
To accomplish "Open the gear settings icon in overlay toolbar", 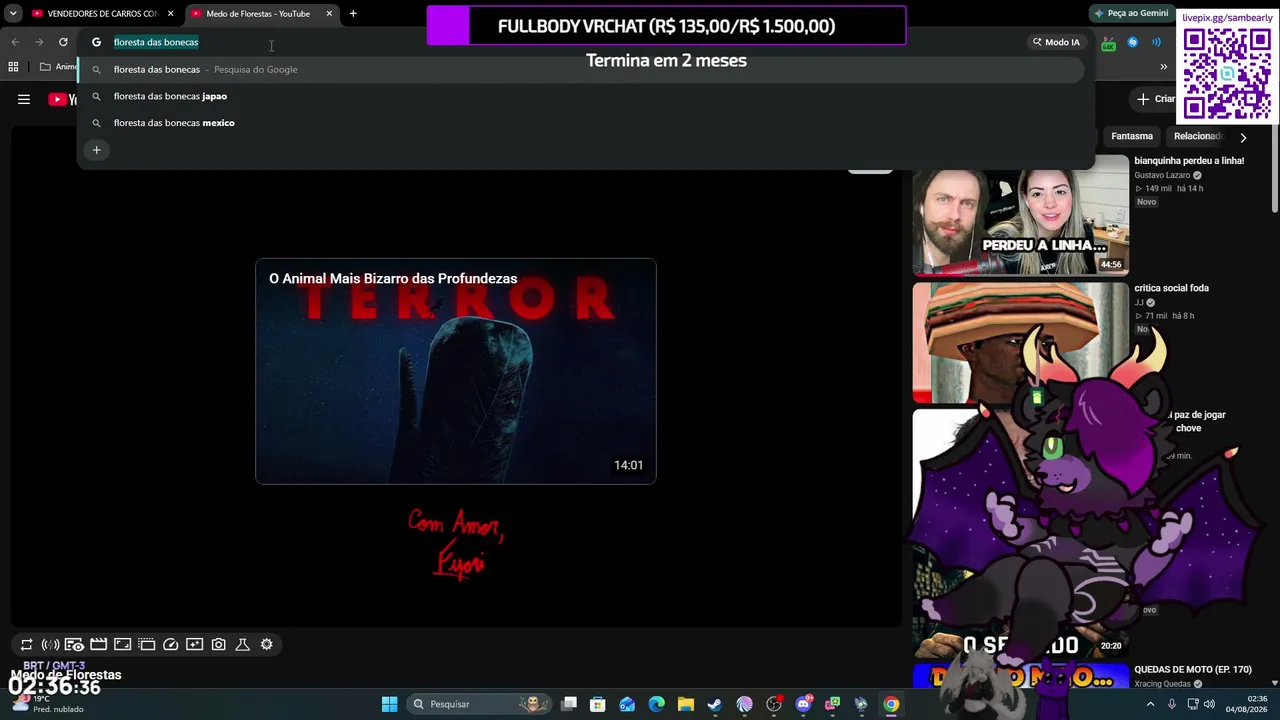I will tap(266, 645).
